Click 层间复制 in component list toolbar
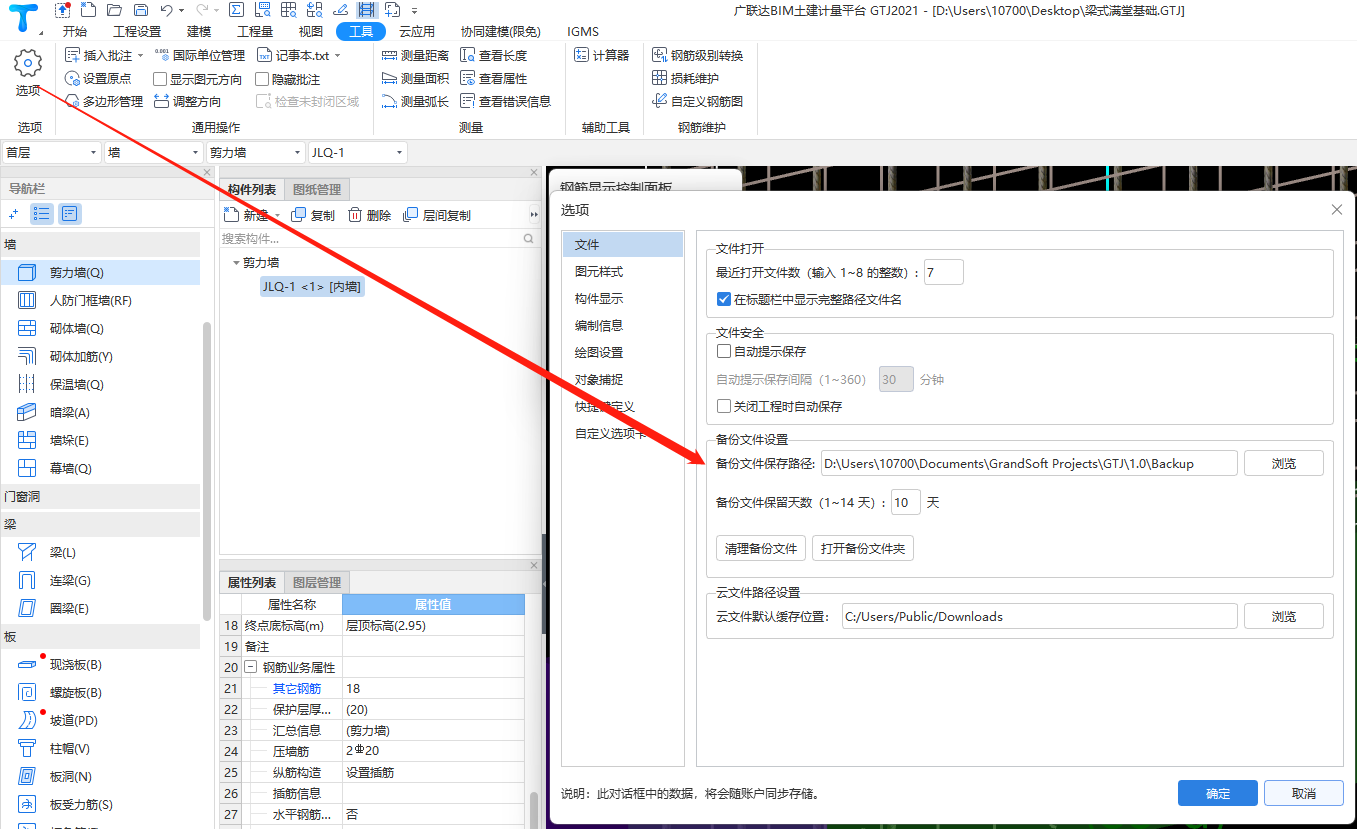 [436, 215]
